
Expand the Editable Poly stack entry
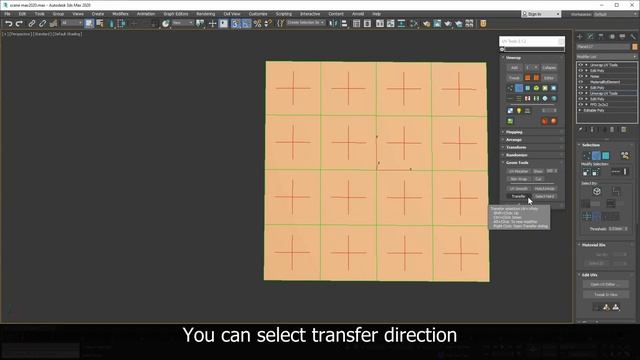pos(580,110)
